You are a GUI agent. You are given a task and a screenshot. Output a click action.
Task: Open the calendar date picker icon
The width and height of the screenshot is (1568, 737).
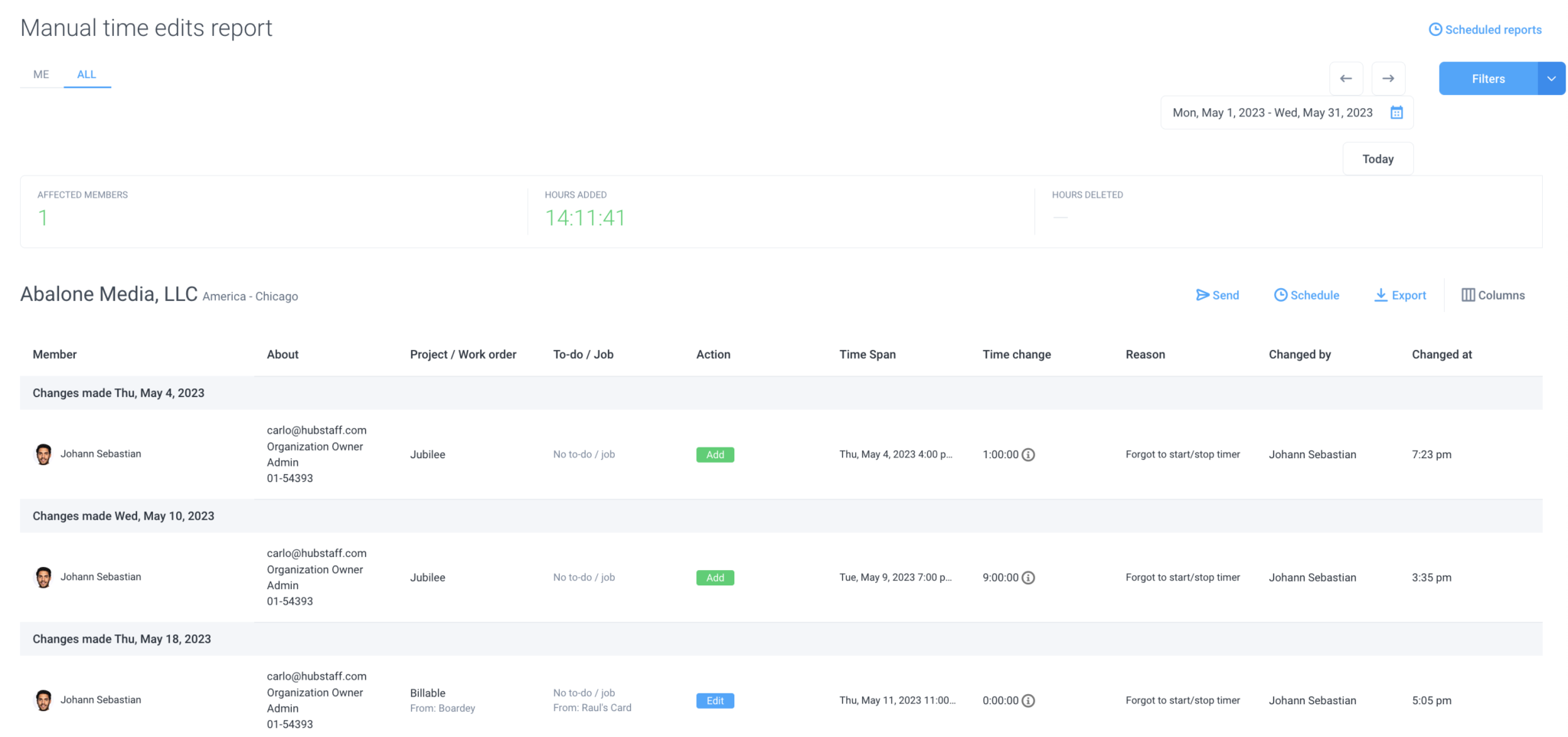click(x=1396, y=113)
